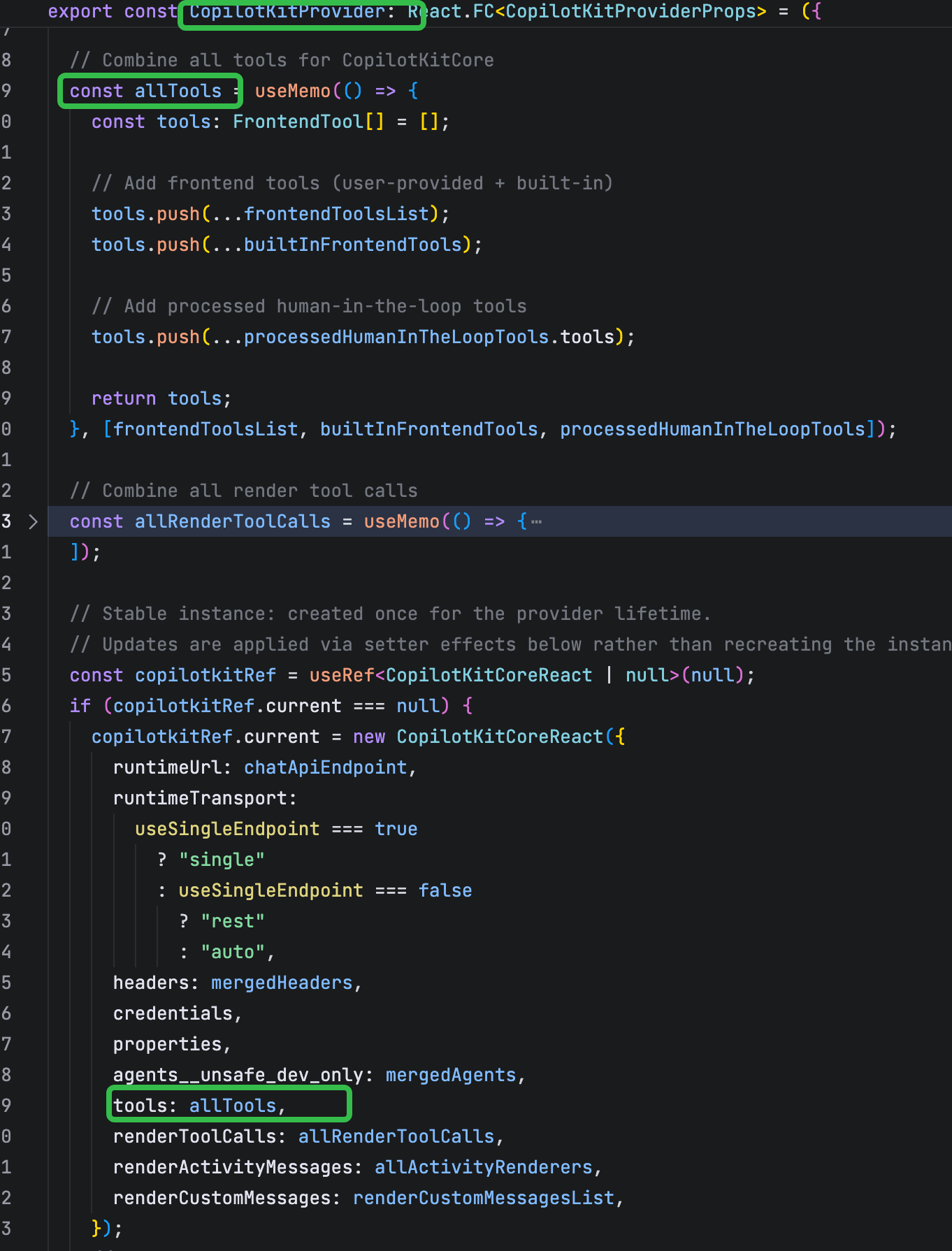The height and width of the screenshot is (1251, 952).
Task: Click copilotkitRef in its const declaration
Action: click(x=205, y=675)
